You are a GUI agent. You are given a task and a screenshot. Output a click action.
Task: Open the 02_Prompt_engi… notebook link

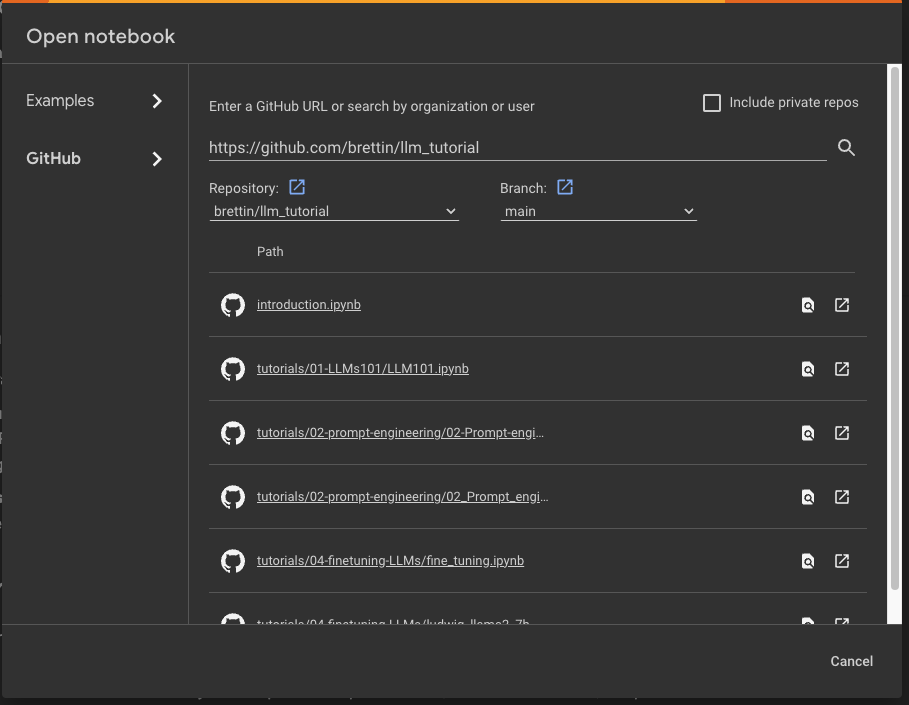[402, 497]
